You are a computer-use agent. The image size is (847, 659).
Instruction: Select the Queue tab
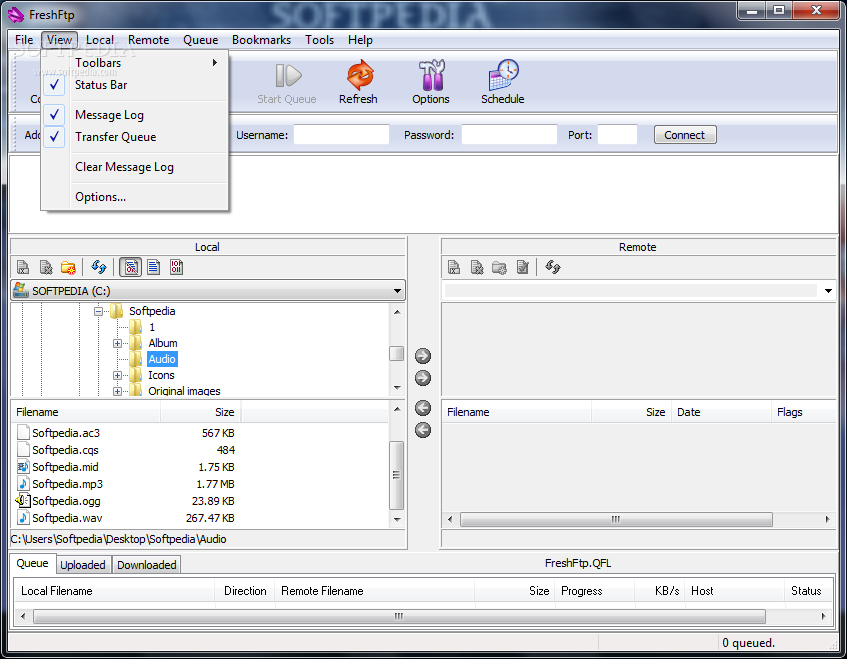(32, 563)
